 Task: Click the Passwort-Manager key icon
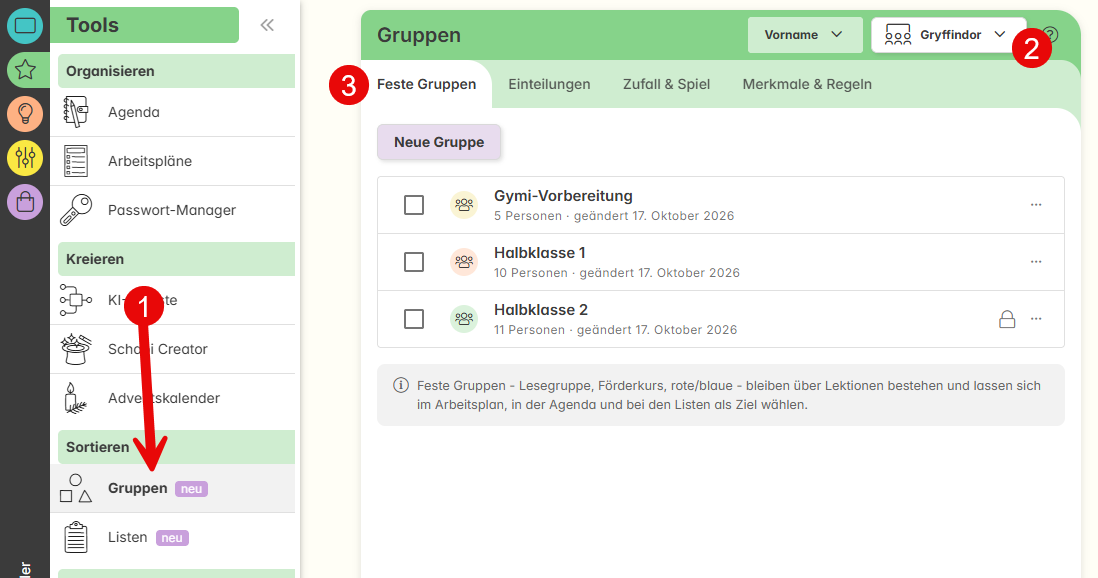[76, 210]
